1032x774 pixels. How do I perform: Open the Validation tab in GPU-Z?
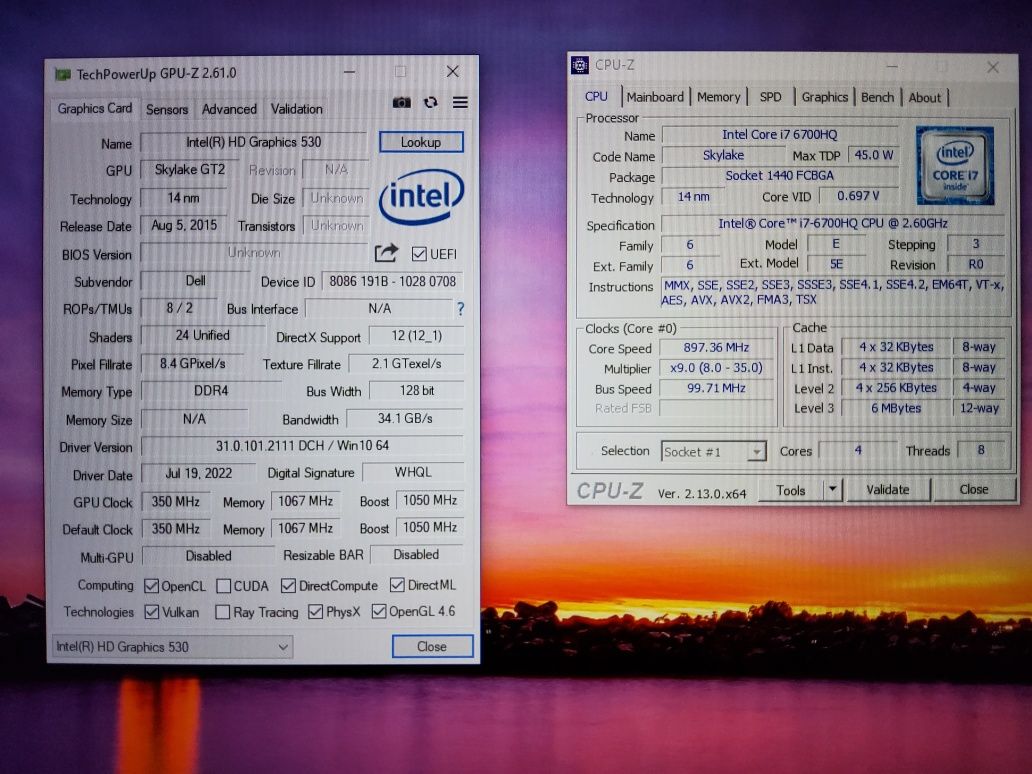tap(297, 109)
